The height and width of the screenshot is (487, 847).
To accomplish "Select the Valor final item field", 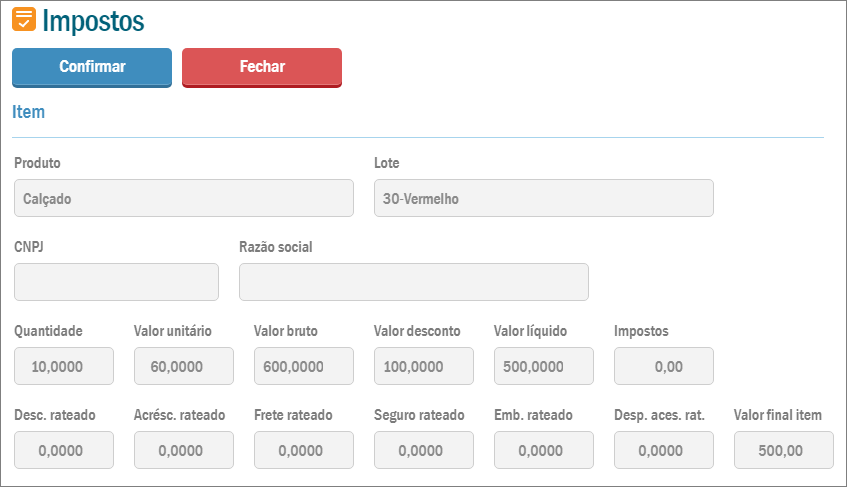I will [x=784, y=450].
